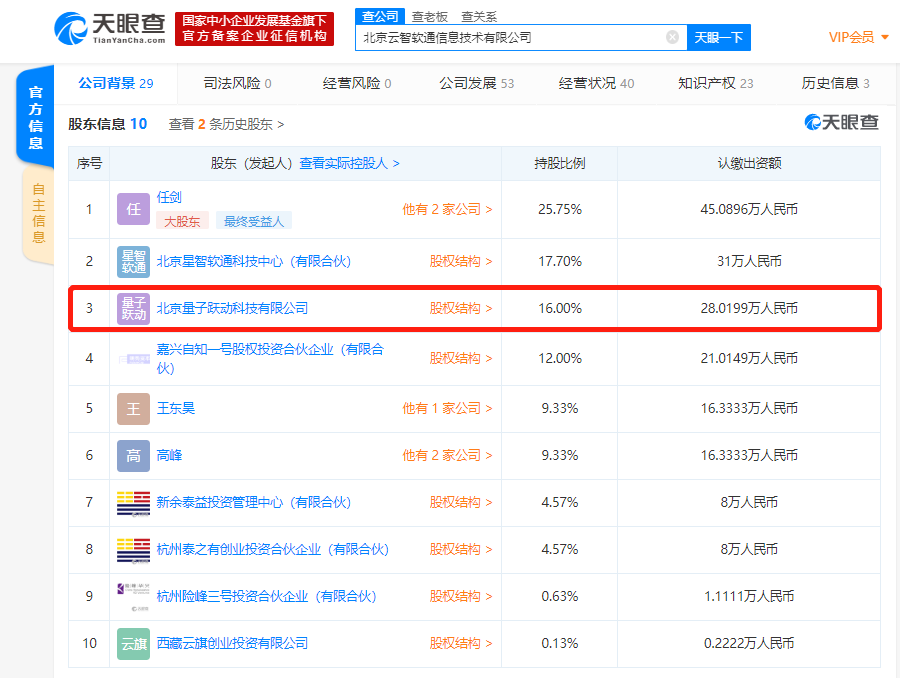900x678 pixels.
Task: Click the 云旗 company logo icon
Action: (x=133, y=644)
